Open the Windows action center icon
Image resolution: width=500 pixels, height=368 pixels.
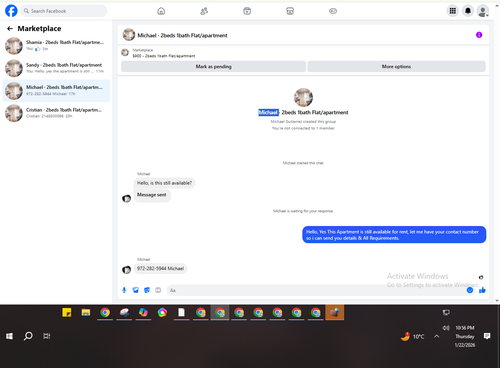click(x=487, y=336)
